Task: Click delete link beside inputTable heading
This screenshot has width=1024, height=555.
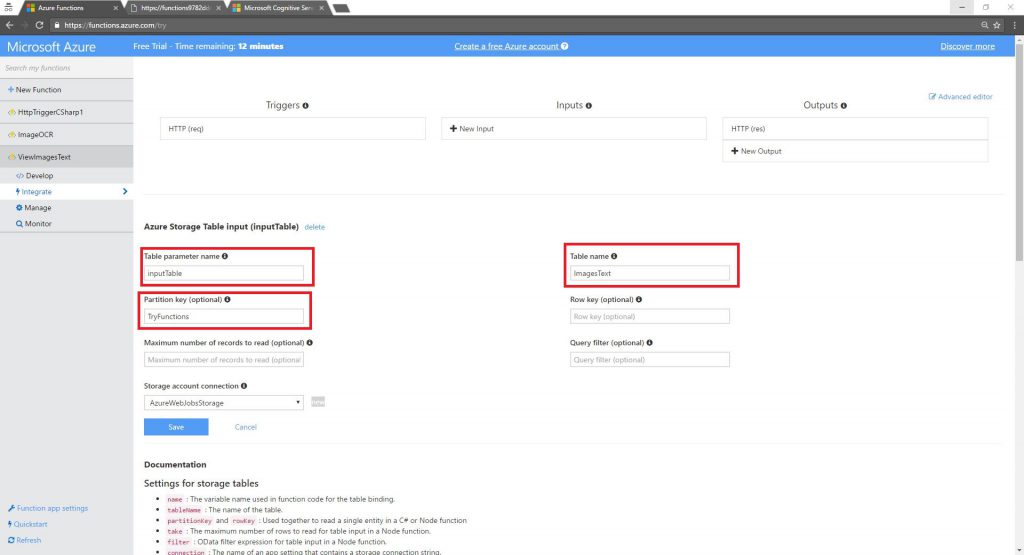Action: 314,227
